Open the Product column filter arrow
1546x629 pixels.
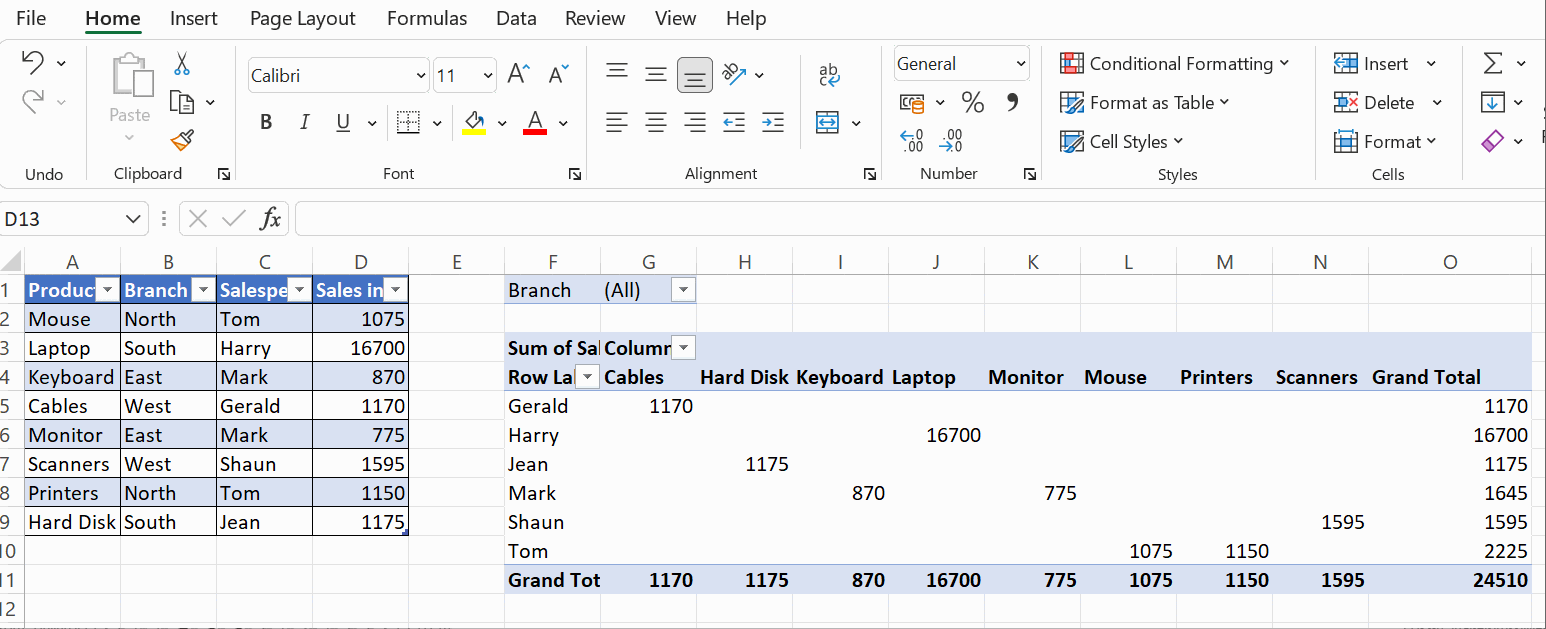click(107, 289)
